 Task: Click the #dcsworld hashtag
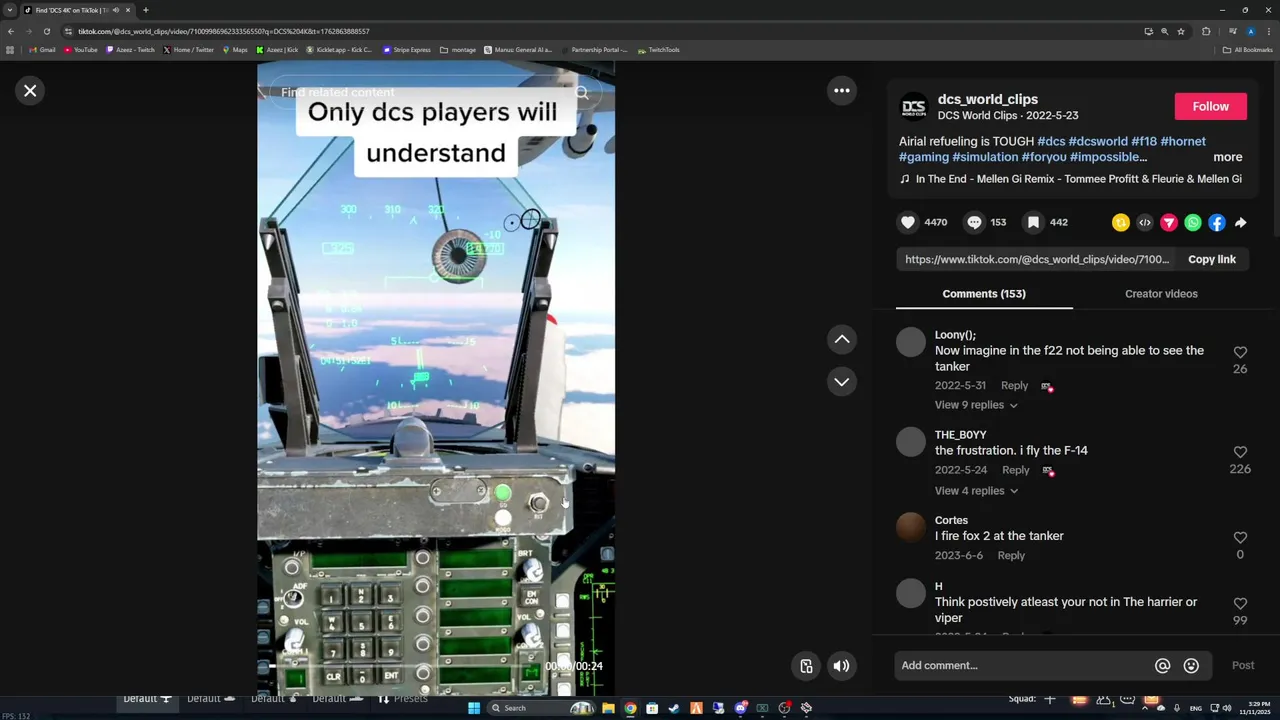[1098, 142]
